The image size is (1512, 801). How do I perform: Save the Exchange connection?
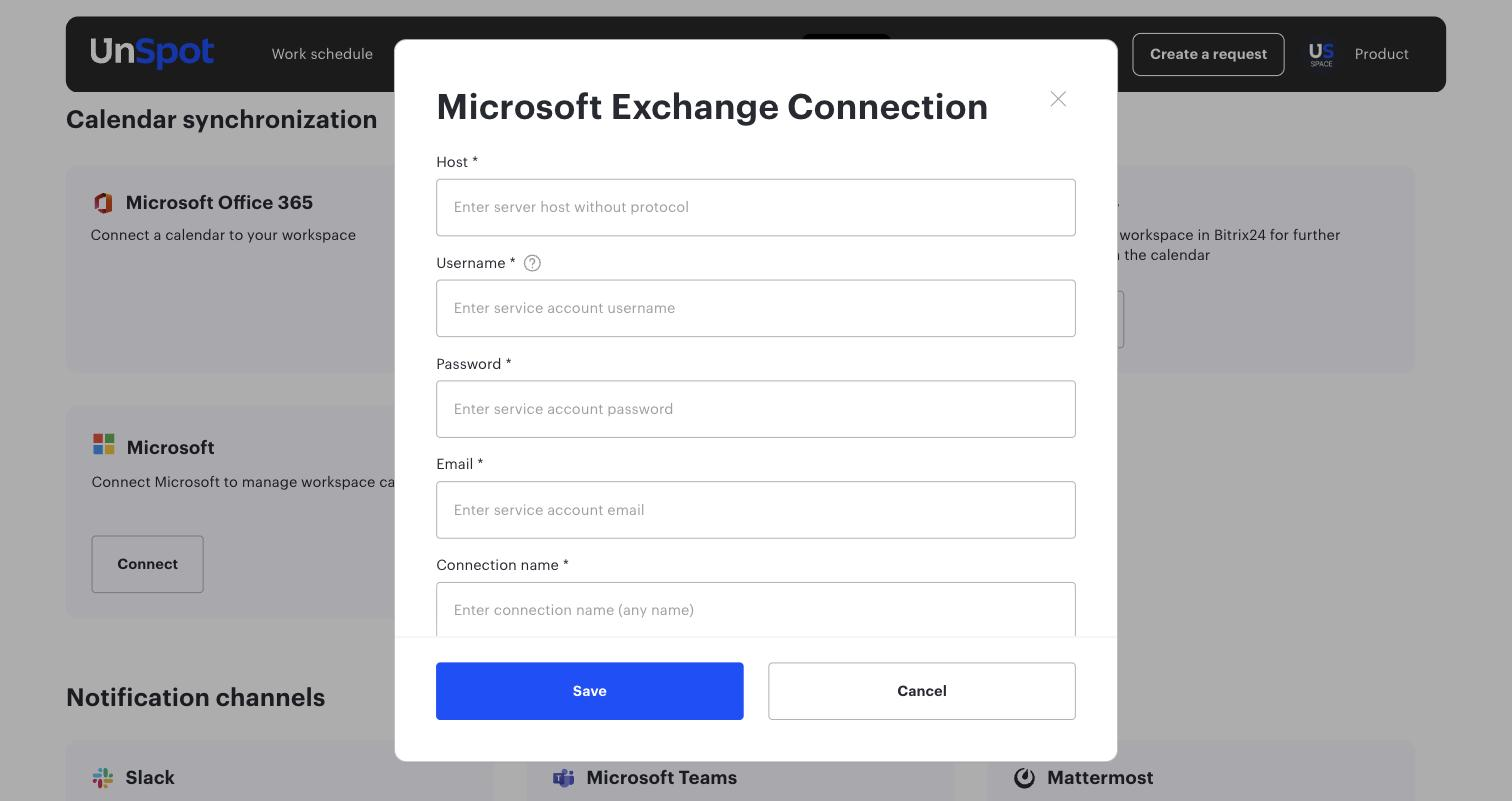pyautogui.click(x=590, y=691)
